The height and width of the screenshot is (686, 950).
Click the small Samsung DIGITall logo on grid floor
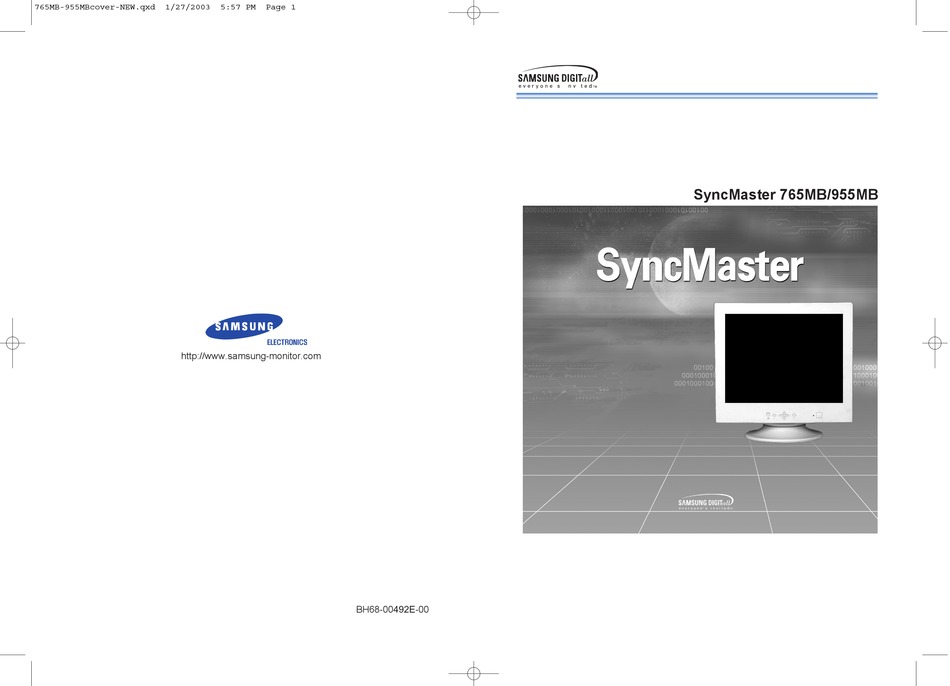(x=706, y=502)
